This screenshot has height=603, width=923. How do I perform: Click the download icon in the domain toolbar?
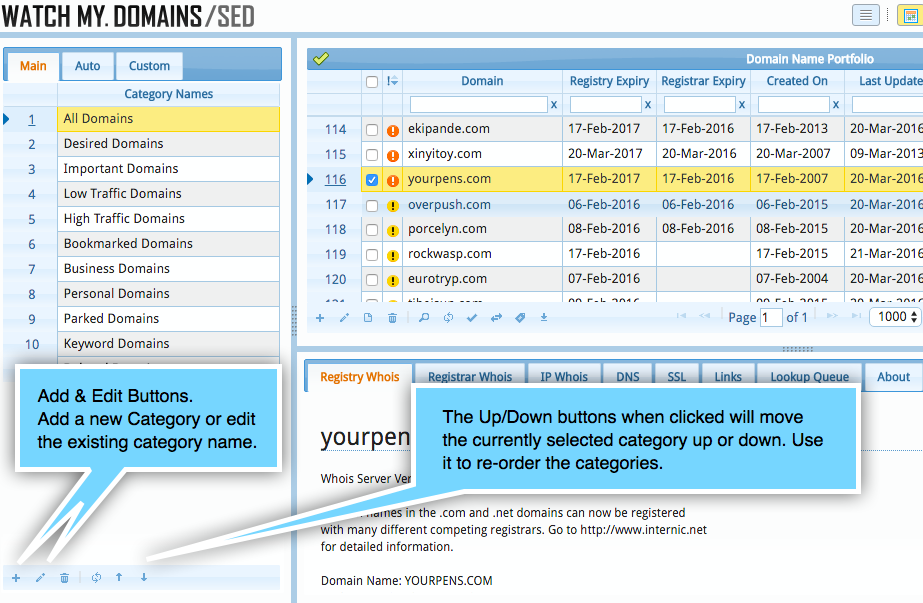(544, 318)
